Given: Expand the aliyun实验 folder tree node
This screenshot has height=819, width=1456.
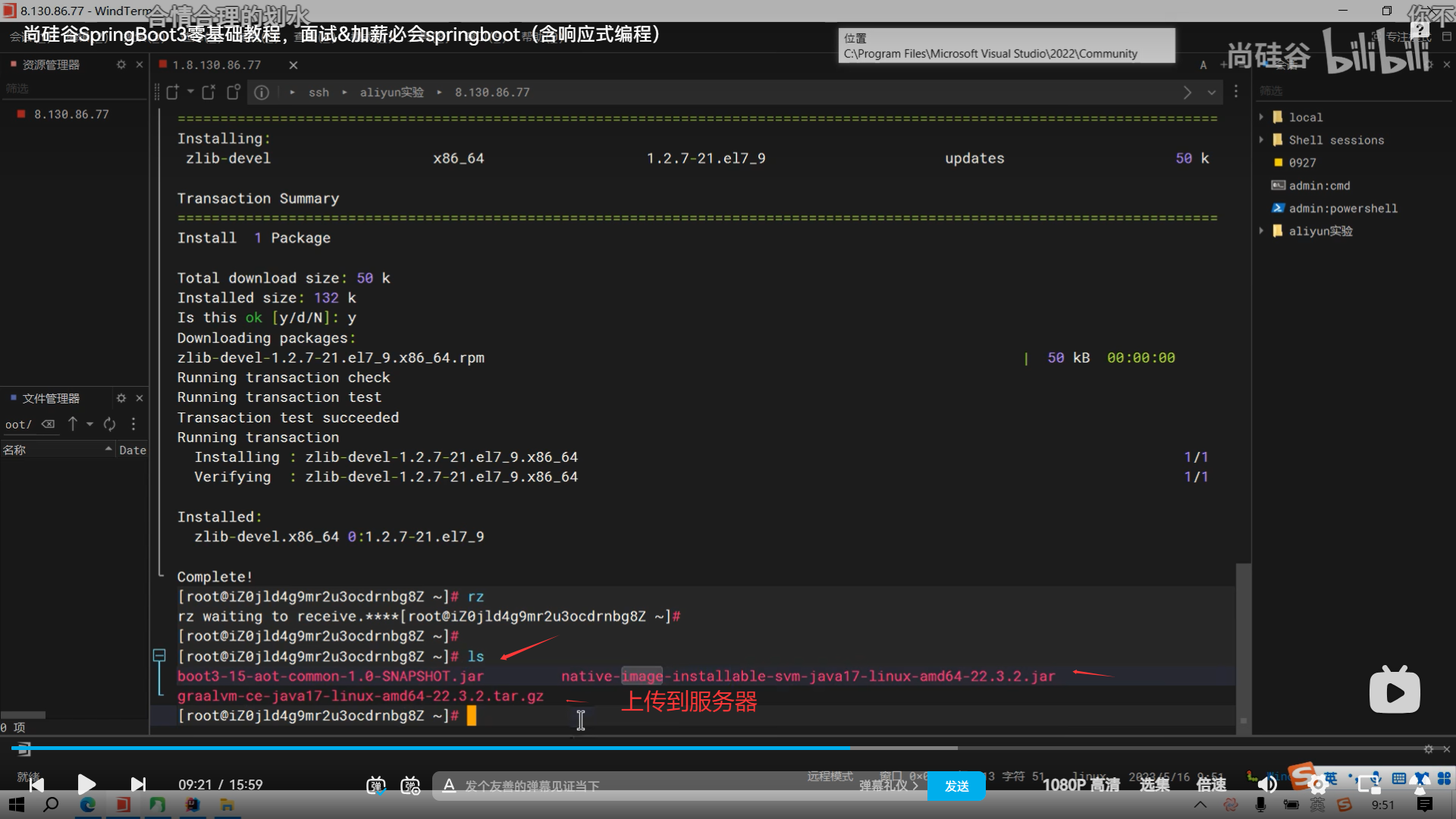Looking at the screenshot, I should [1261, 231].
